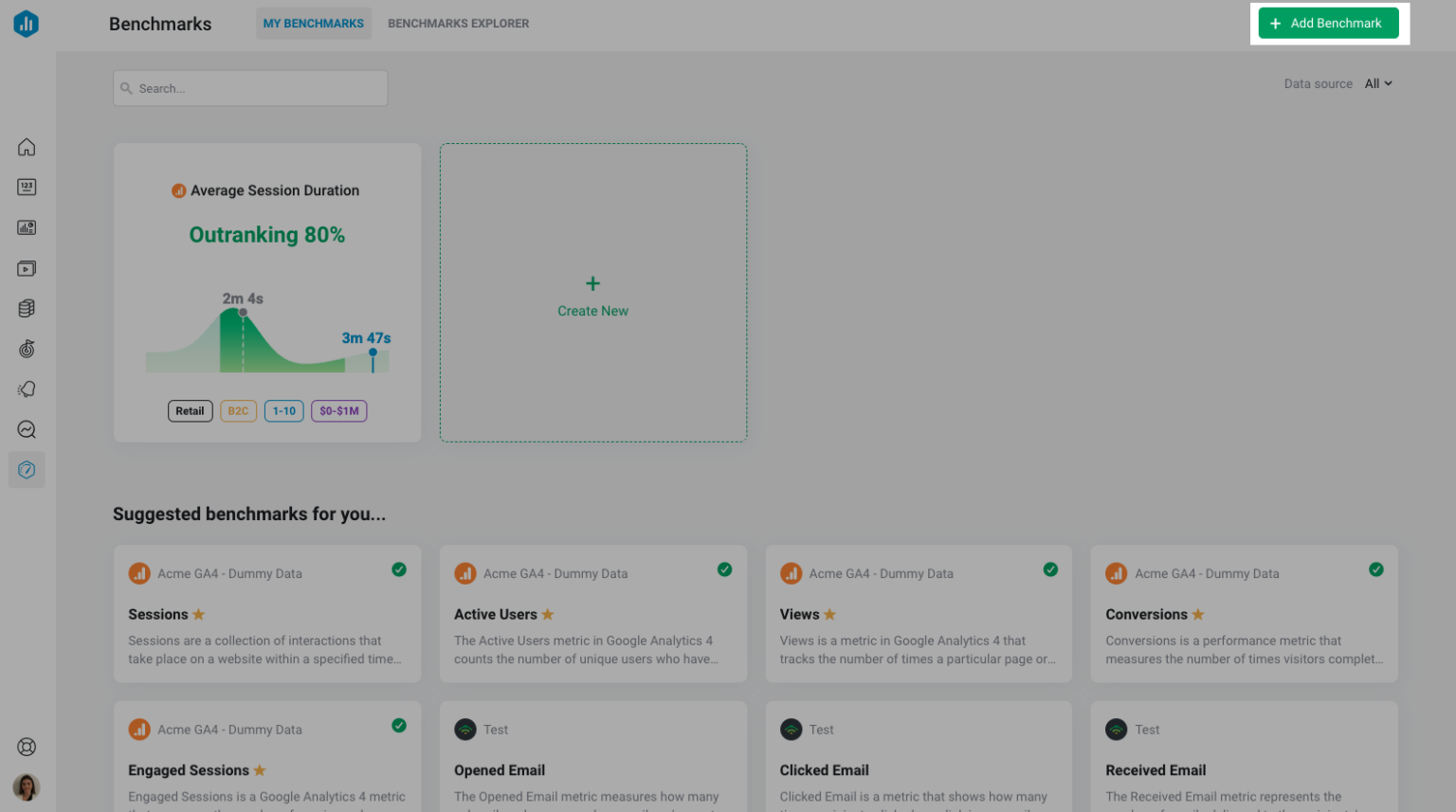Click the Retail tag on benchmark card
The width and height of the screenshot is (1456, 812).
190,411
